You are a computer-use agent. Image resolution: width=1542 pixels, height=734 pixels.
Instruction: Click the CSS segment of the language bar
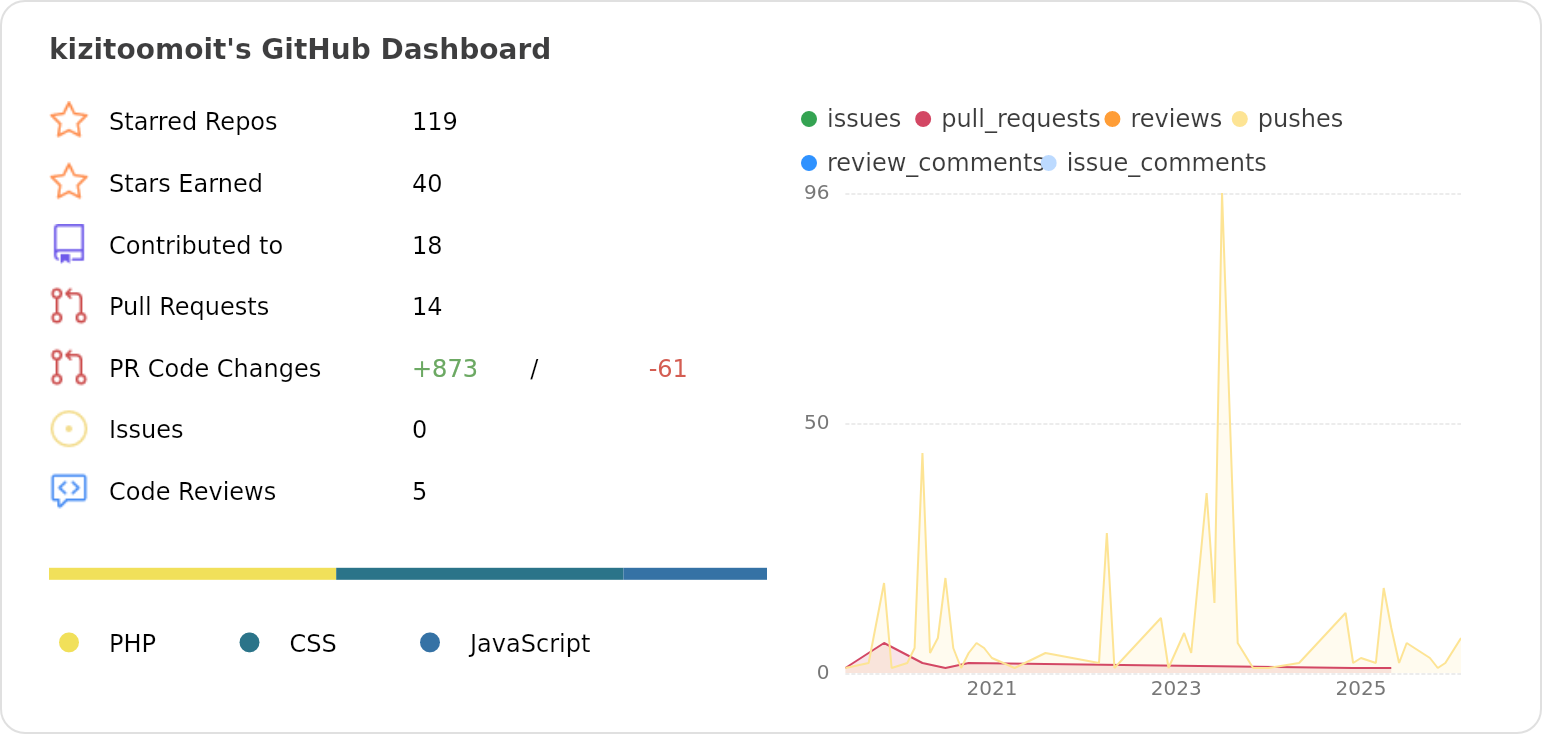[480, 573]
